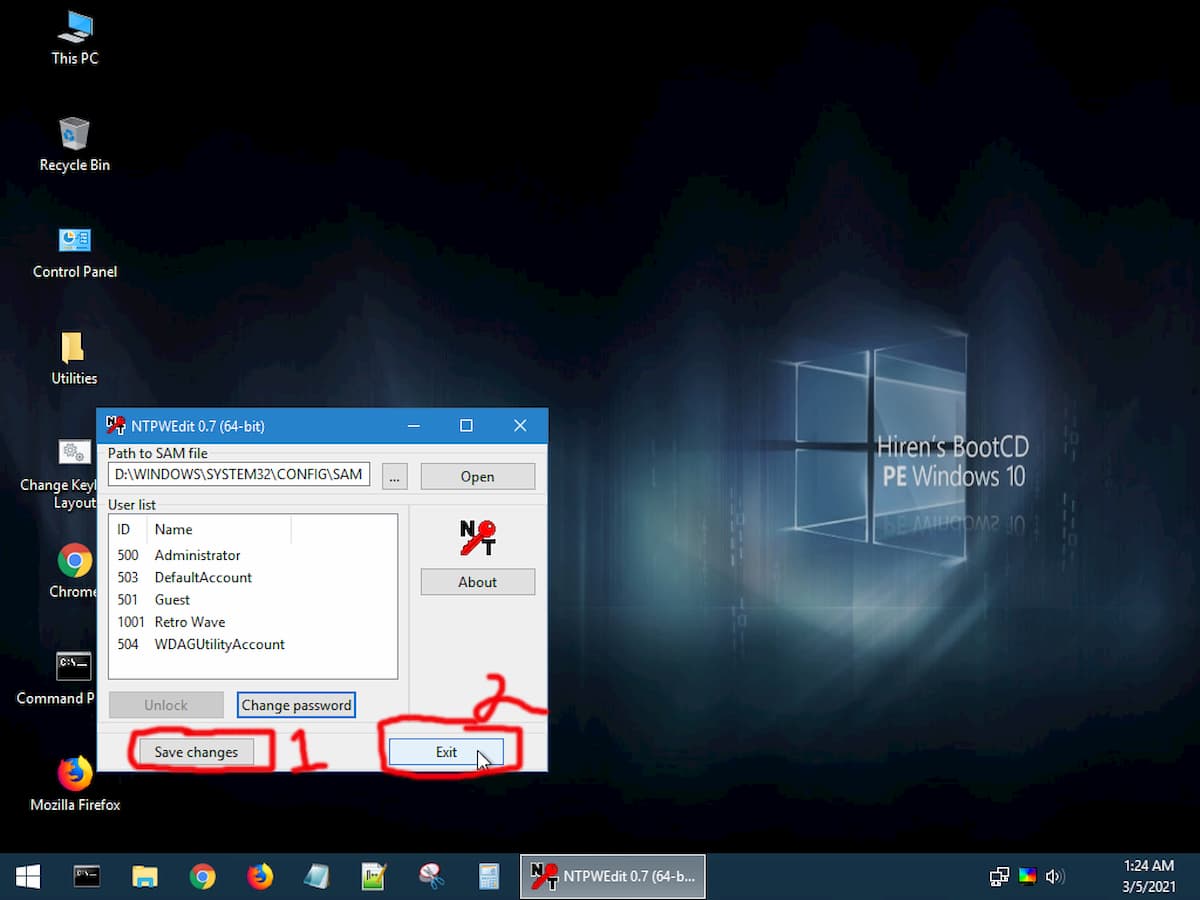This screenshot has height=900, width=1200.
Task: Launch Mozilla Firefox desktop shortcut
Action: point(75,784)
